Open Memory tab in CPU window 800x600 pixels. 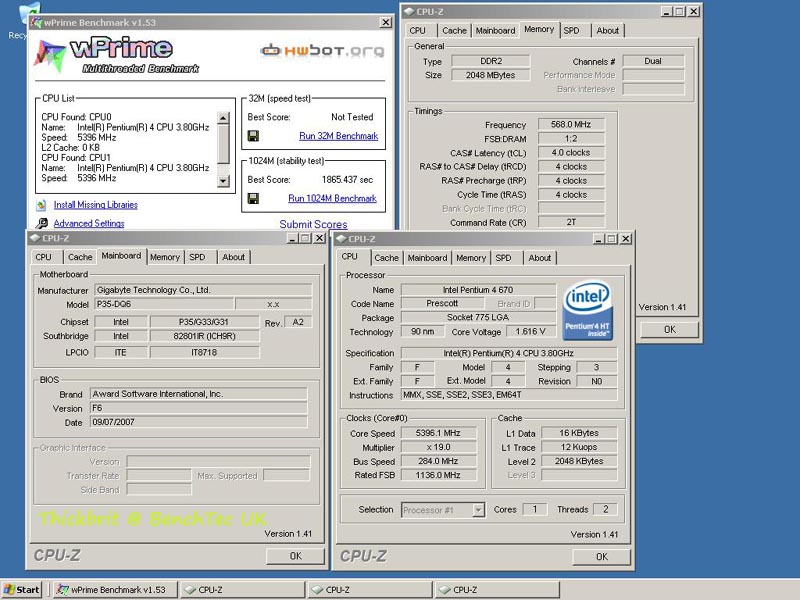(471, 258)
